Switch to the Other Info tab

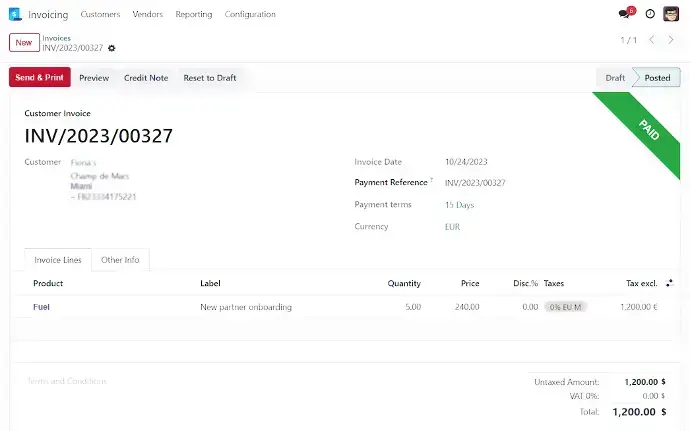[120, 260]
